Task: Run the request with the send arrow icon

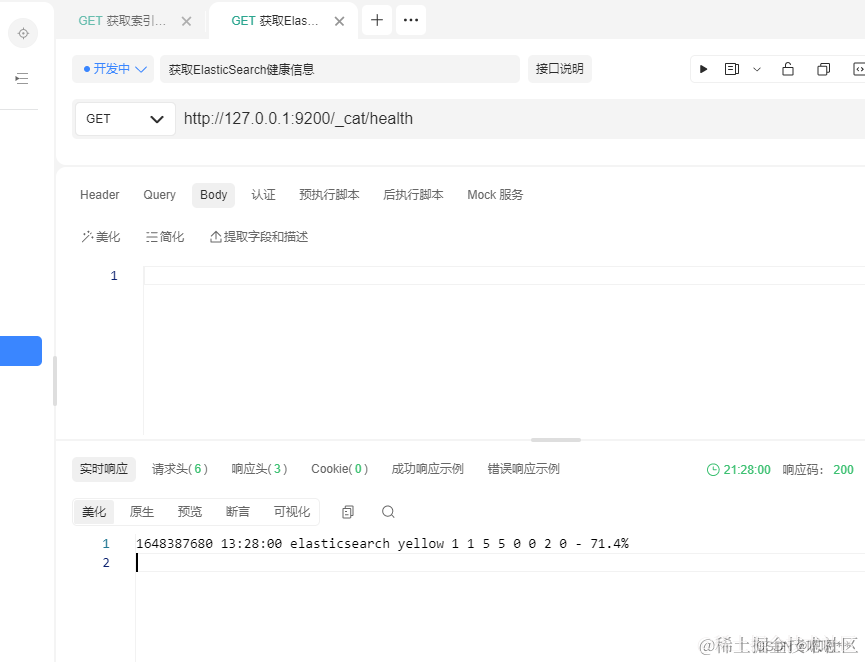Action: [703, 68]
